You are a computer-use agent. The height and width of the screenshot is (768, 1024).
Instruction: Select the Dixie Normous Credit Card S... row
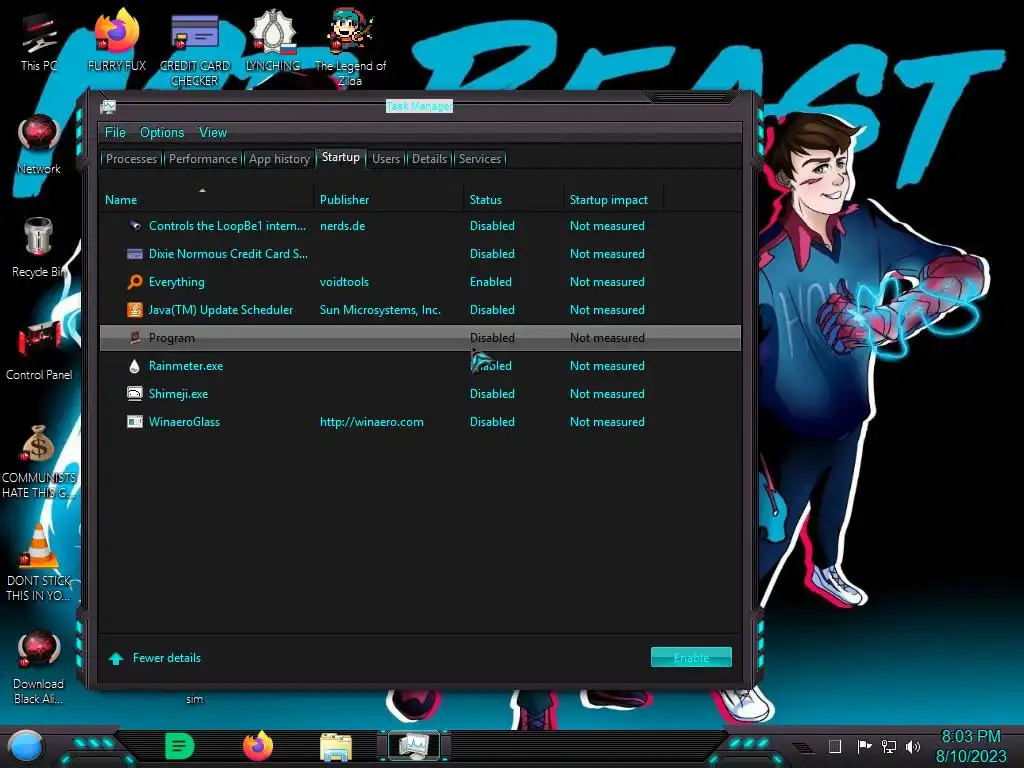pos(420,254)
